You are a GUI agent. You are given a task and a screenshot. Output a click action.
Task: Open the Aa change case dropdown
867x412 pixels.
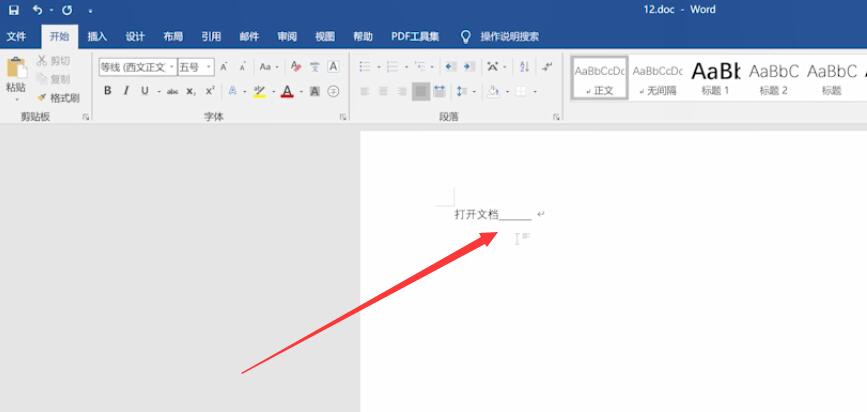269,67
